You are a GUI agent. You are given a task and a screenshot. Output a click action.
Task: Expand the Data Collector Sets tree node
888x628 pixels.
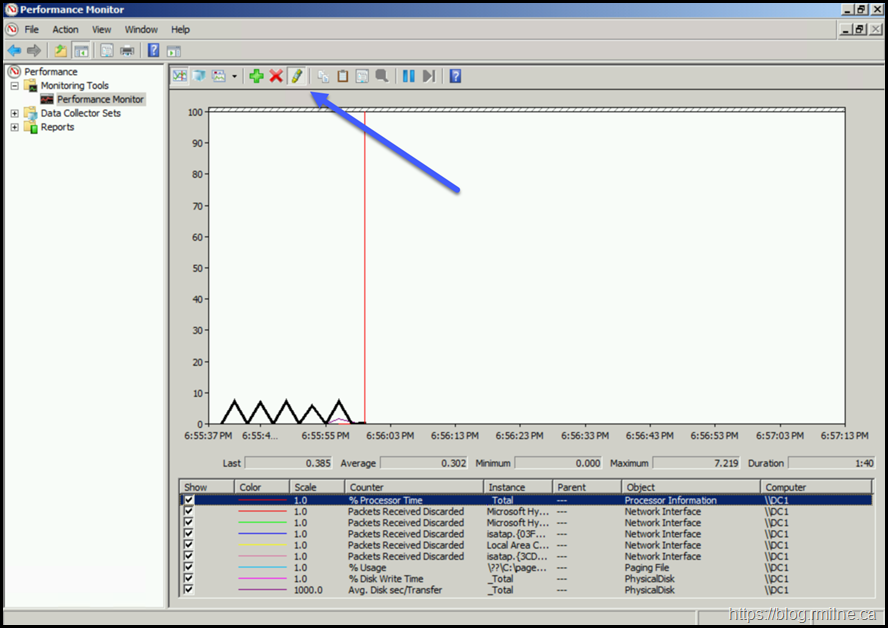pyautogui.click(x=15, y=114)
